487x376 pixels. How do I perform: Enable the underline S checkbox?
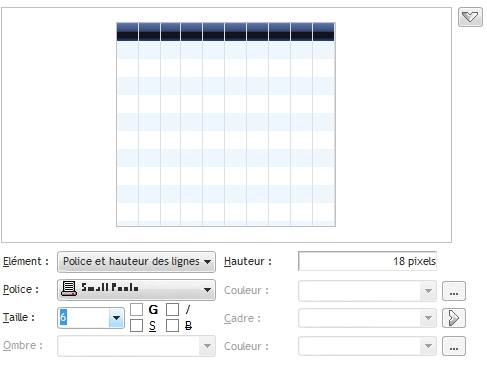tap(136, 325)
